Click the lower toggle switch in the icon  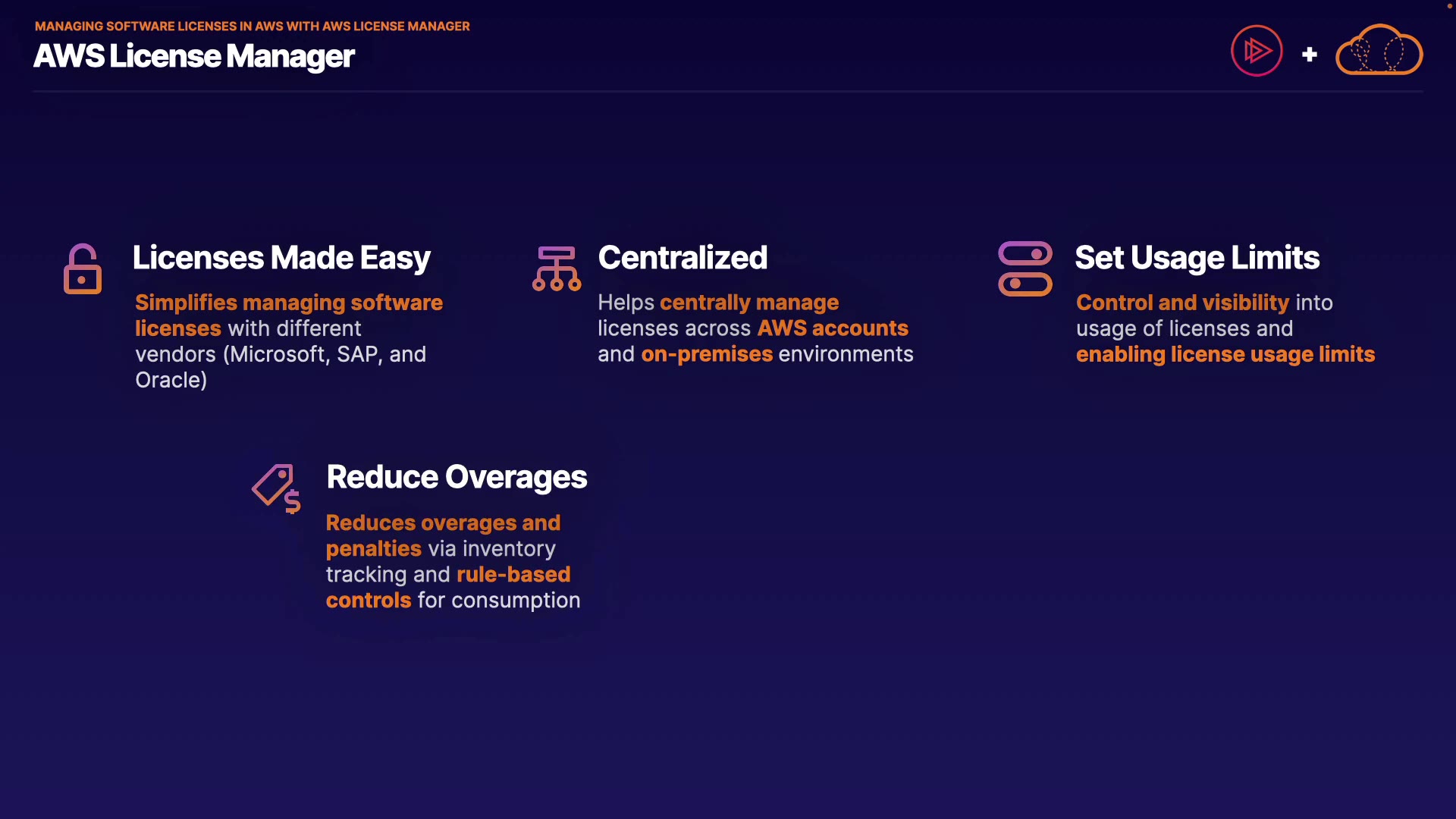[x=1025, y=284]
